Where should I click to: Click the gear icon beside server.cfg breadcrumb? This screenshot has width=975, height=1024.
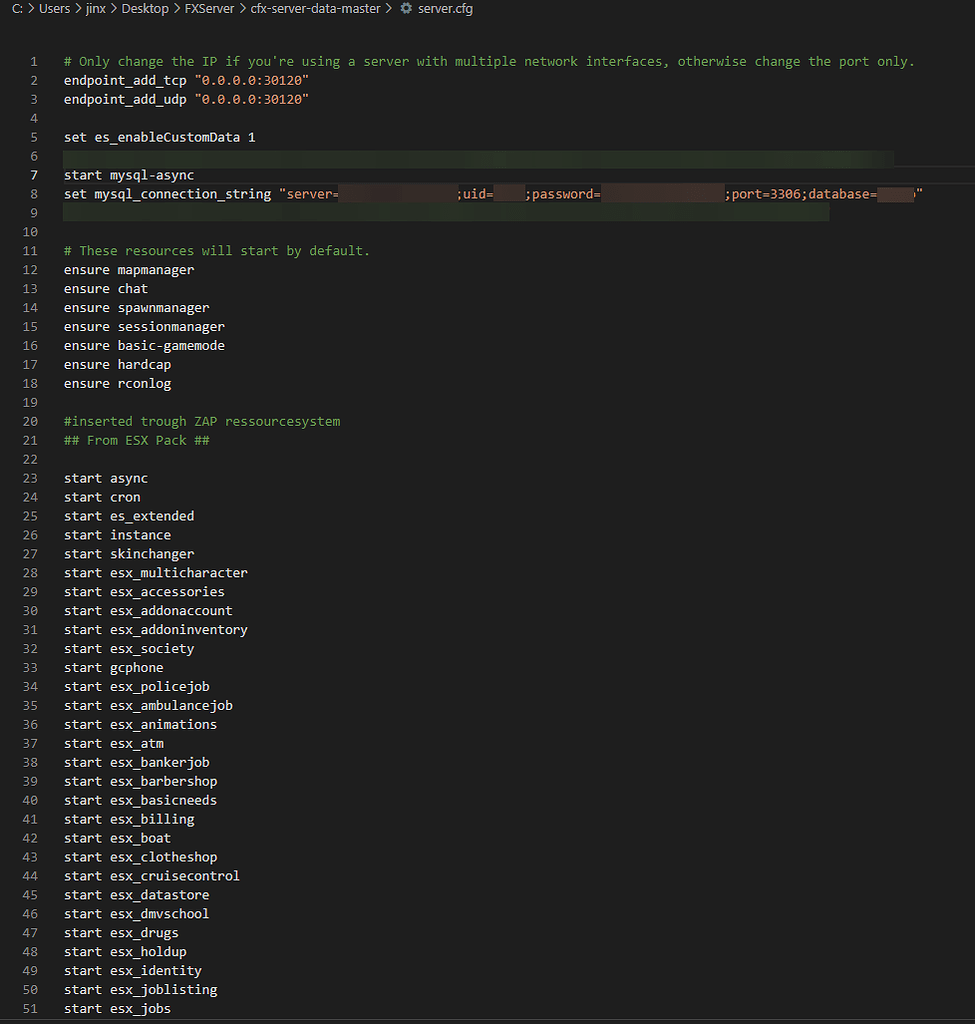pos(406,8)
